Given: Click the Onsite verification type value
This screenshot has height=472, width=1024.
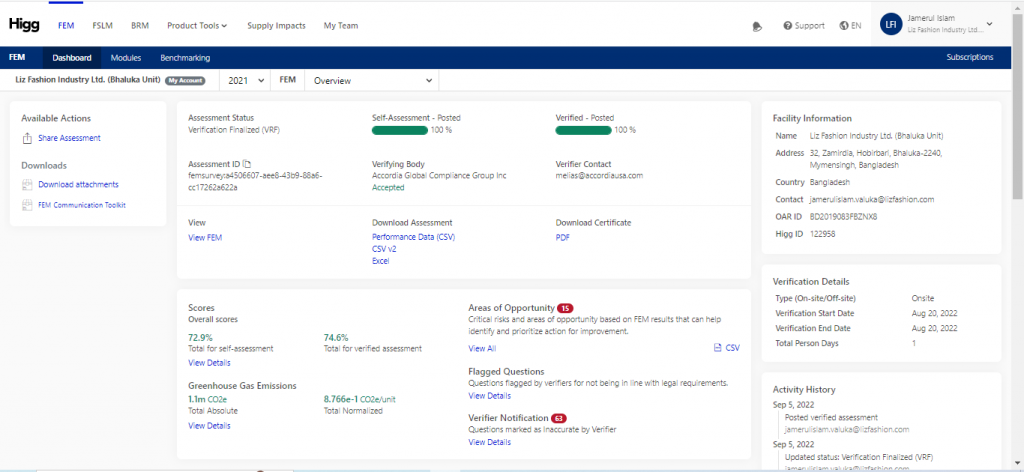Looking at the screenshot, I should coord(923,298).
